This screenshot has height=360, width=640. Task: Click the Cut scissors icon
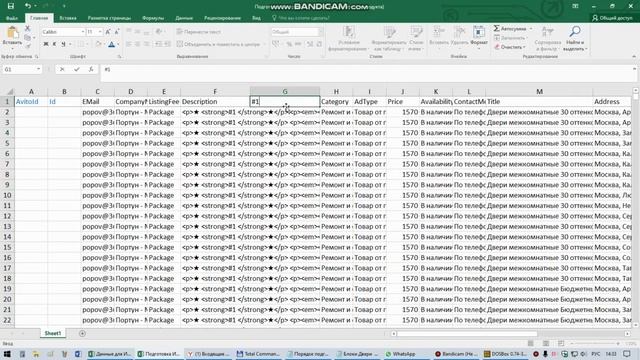[27, 28]
